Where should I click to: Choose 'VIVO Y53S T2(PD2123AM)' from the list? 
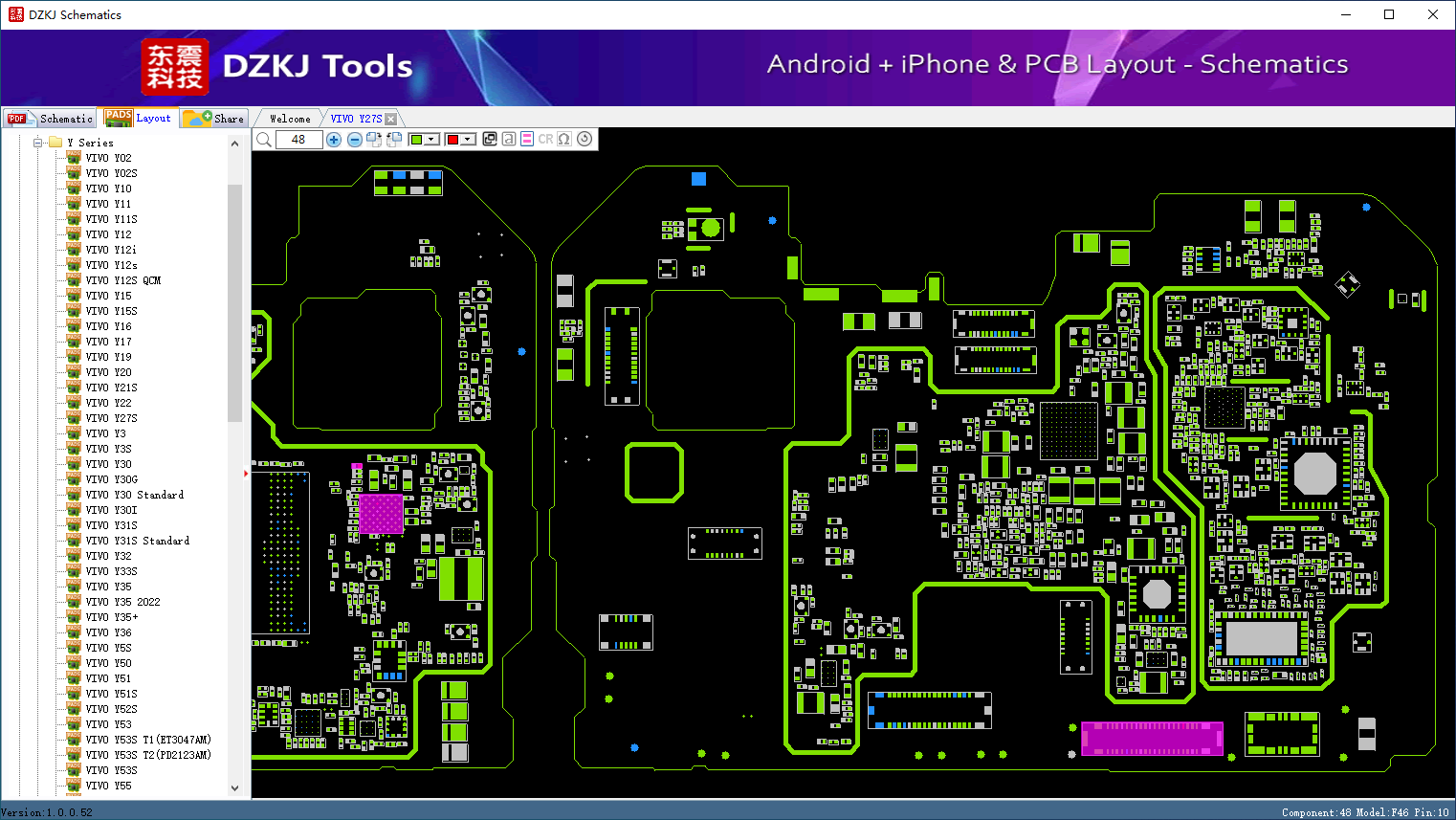(148, 755)
